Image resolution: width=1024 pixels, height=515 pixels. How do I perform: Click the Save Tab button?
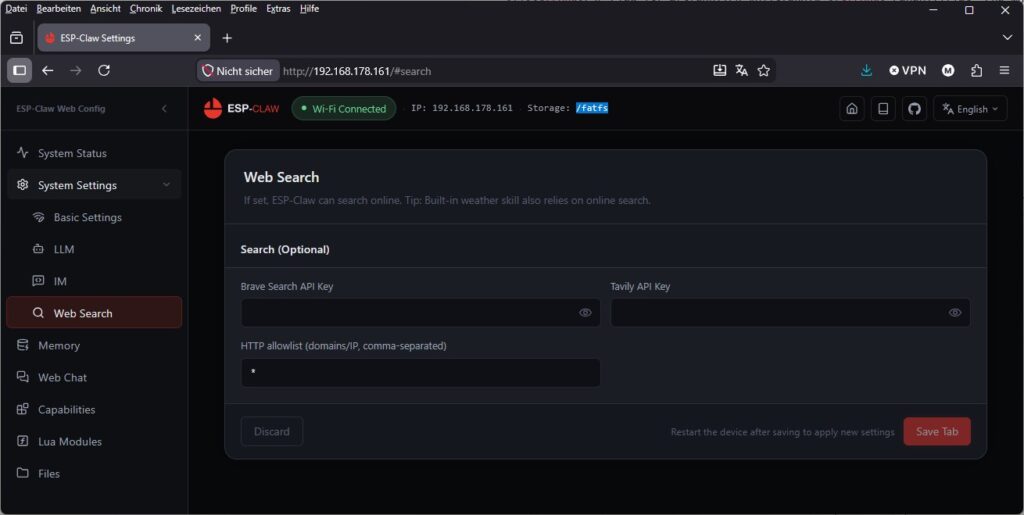point(936,431)
